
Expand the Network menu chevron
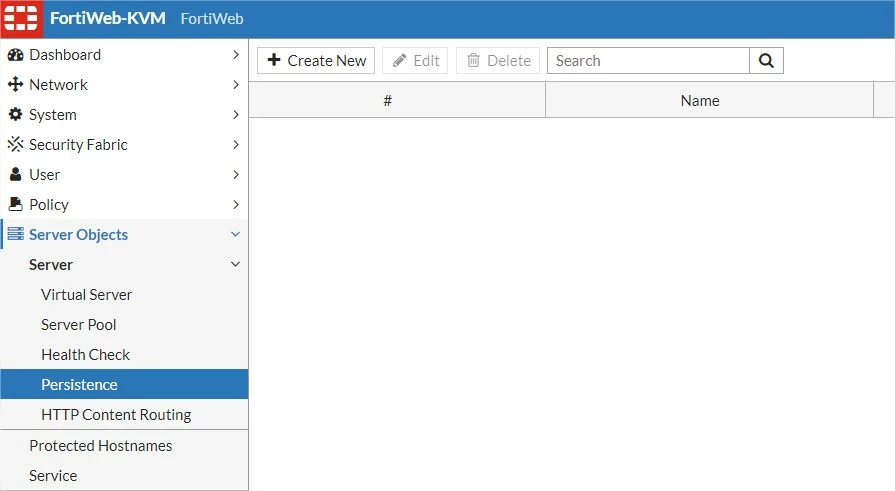(x=236, y=84)
